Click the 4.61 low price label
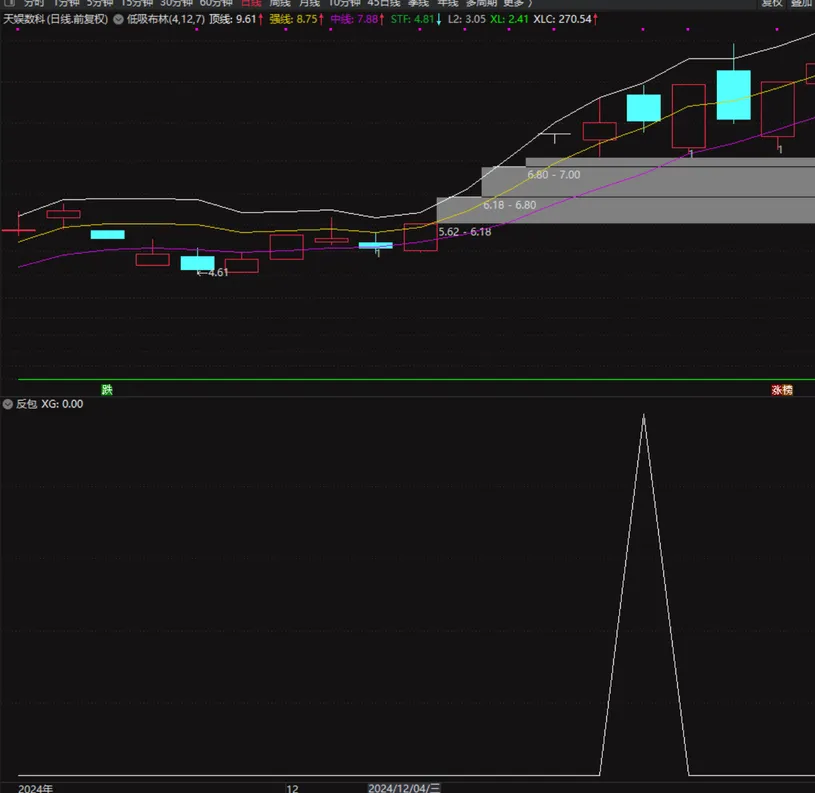The width and height of the screenshot is (815, 793). click(x=213, y=273)
